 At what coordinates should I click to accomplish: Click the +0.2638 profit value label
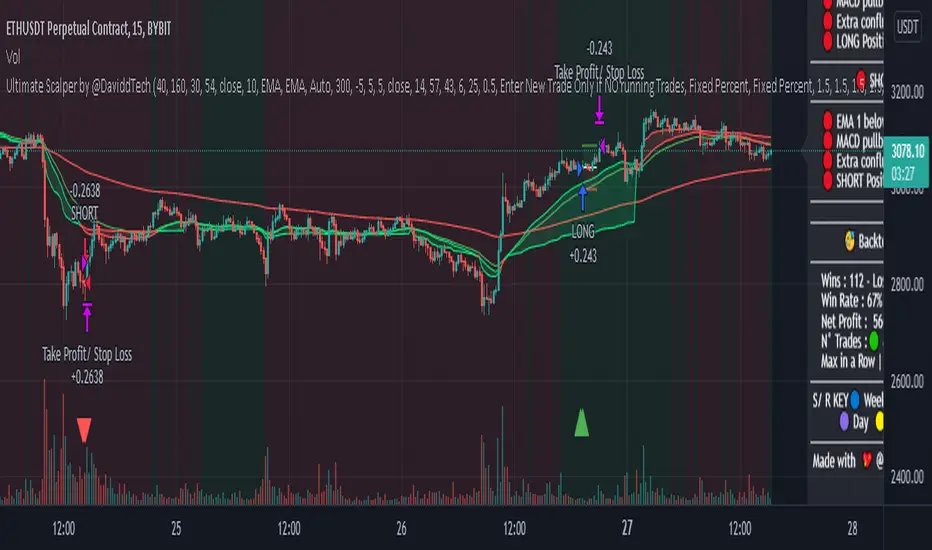[87, 378]
